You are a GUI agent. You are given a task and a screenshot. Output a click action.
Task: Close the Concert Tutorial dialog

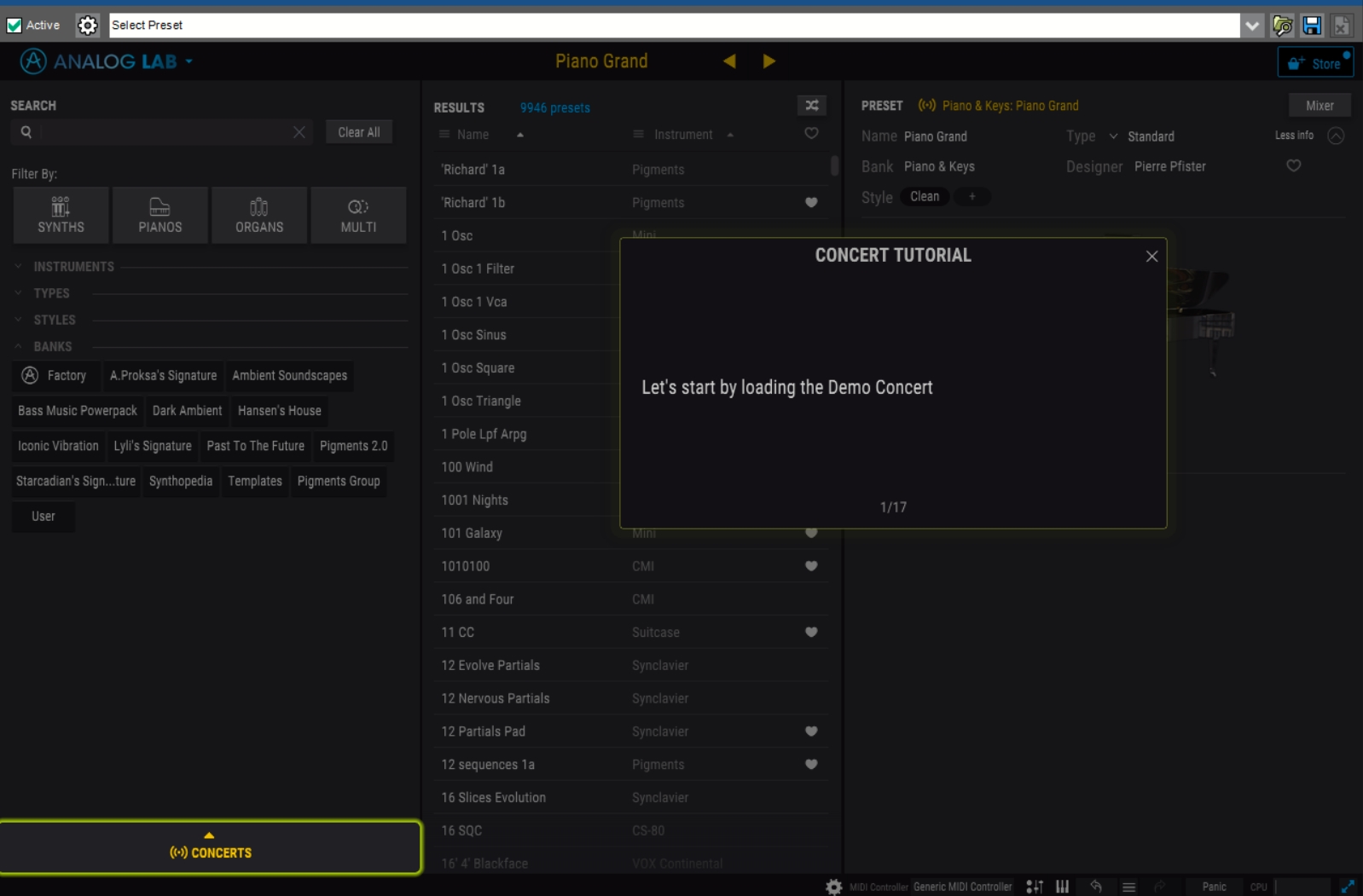(x=1151, y=257)
